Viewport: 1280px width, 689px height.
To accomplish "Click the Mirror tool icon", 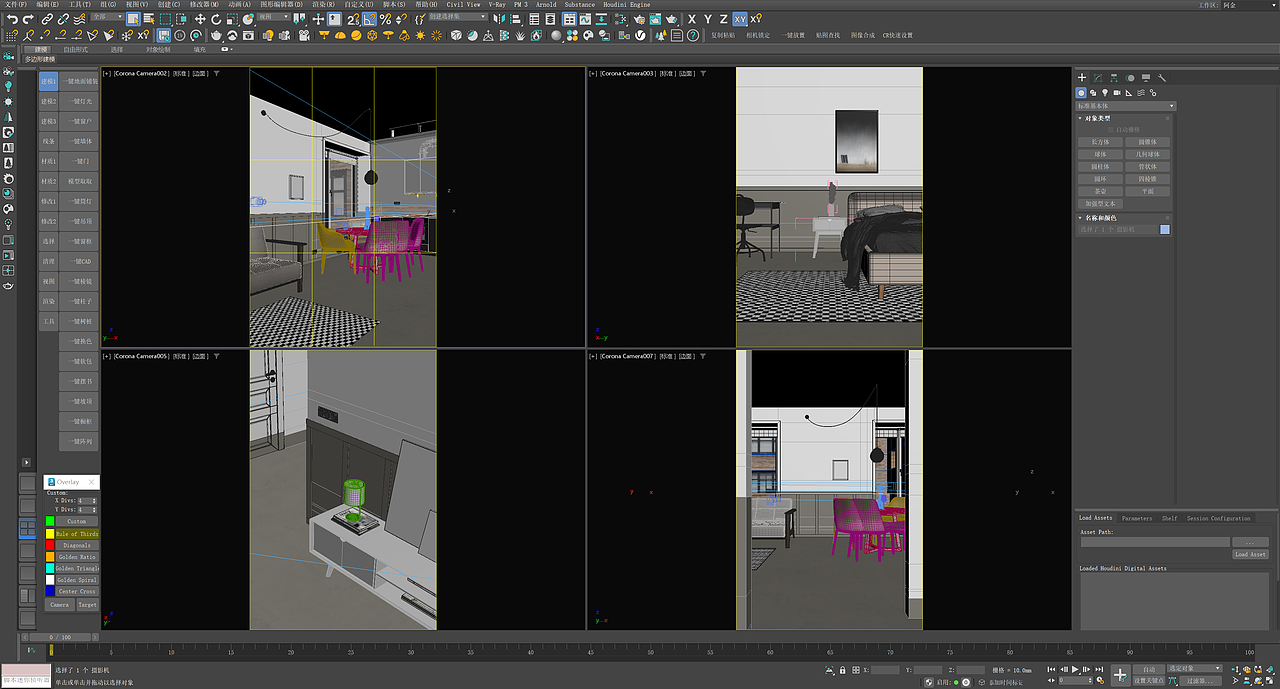I will 499,18.
